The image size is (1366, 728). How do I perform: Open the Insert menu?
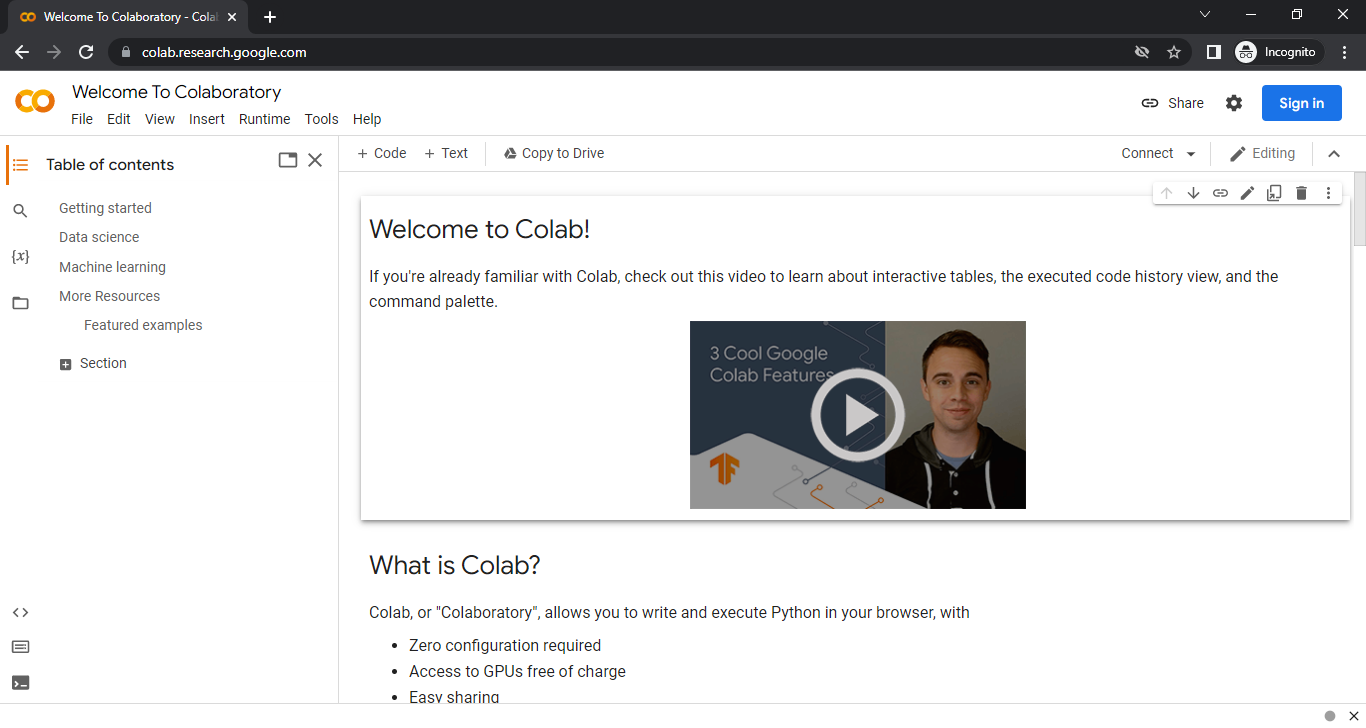point(207,119)
